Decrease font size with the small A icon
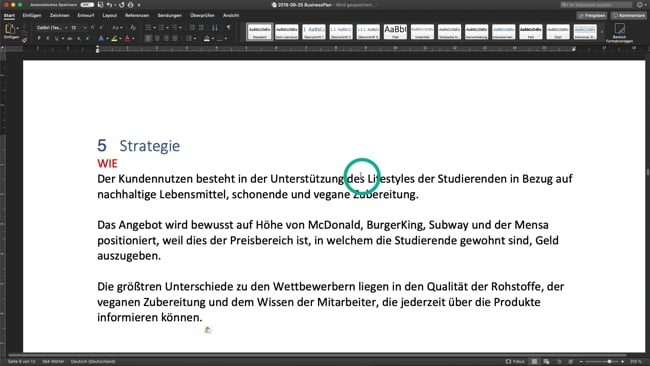This screenshot has width=650, height=366. [x=101, y=28]
